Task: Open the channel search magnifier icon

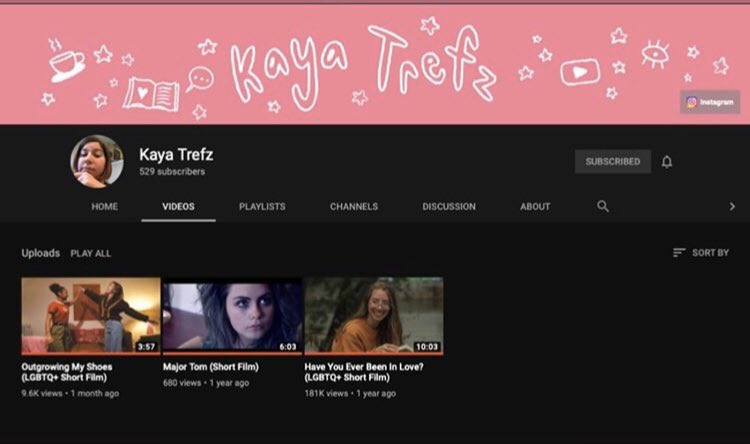Action: point(603,206)
